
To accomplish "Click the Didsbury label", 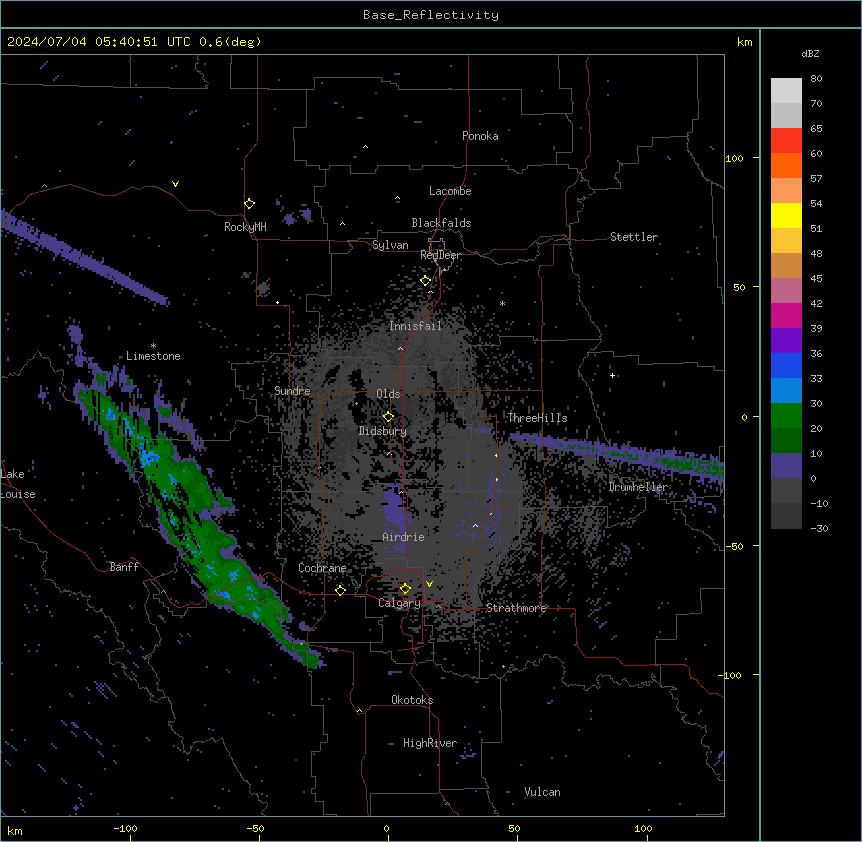I will (x=383, y=431).
